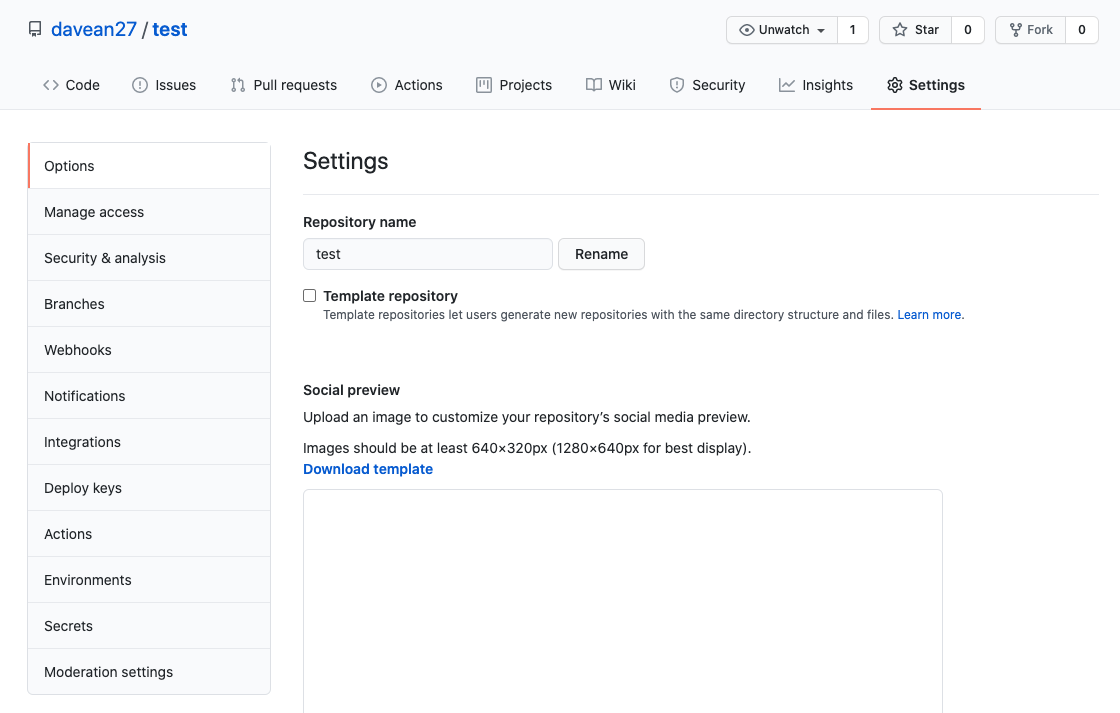Switch to the Projects tab
The image size is (1120, 713).
pyautogui.click(x=514, y=85)
